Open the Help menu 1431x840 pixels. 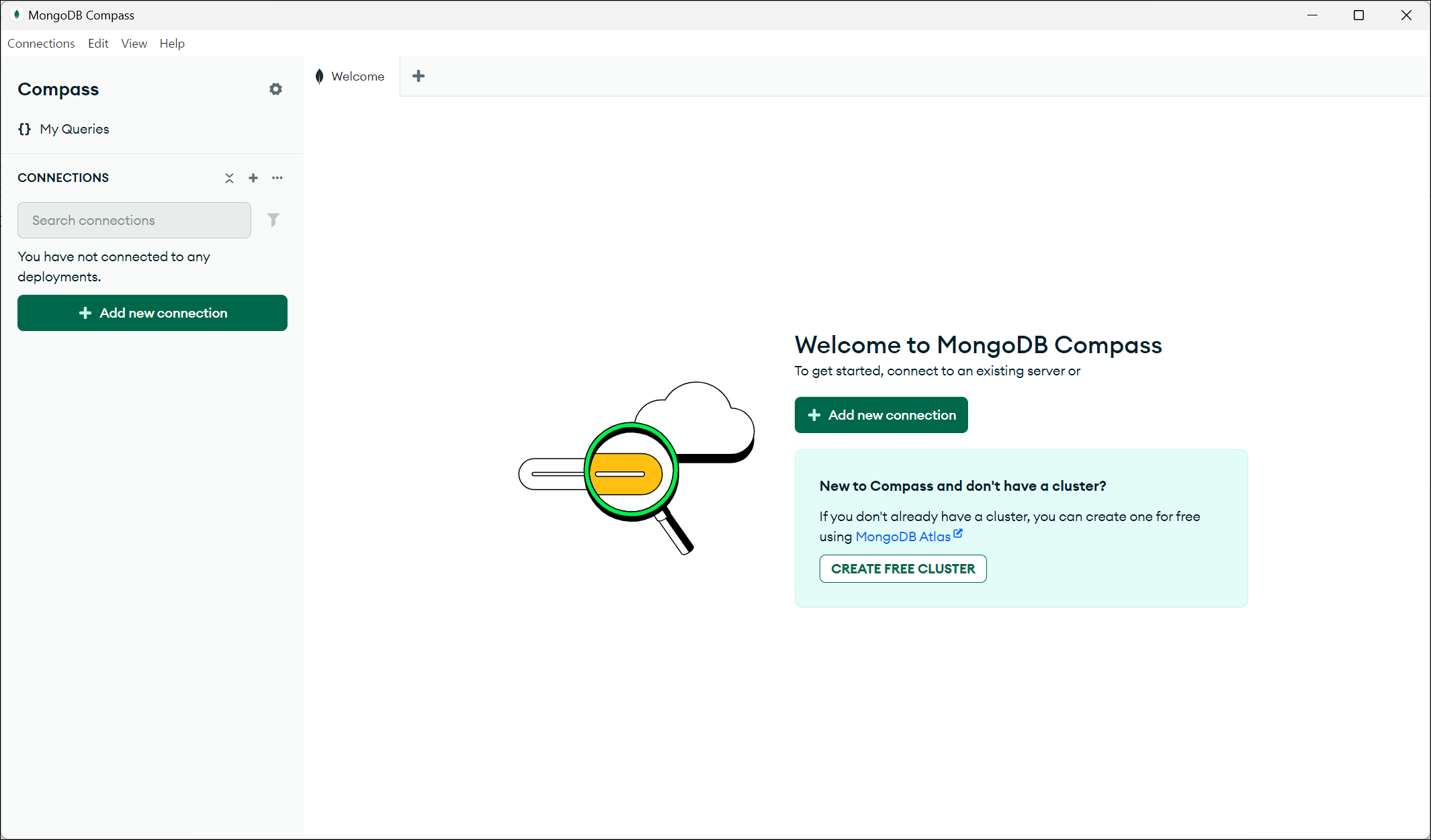pos(172,44)
